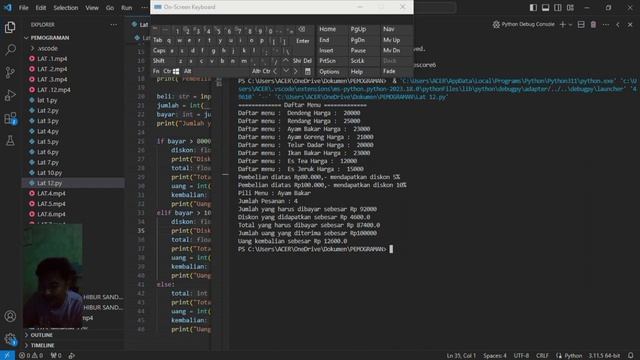The width and height of the screenshot is (640, 360).
Task: Click Fade key on On-Screen Keyboard
Action: point(389,71)
